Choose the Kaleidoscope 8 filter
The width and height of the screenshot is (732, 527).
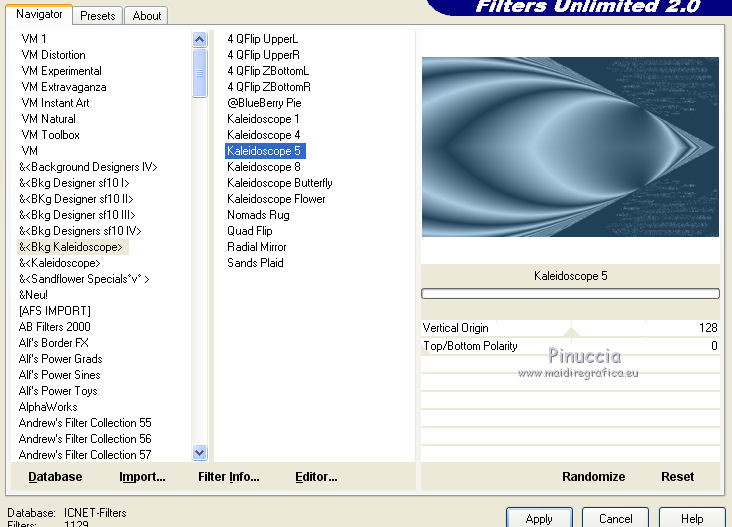click(x=264, y=167)
